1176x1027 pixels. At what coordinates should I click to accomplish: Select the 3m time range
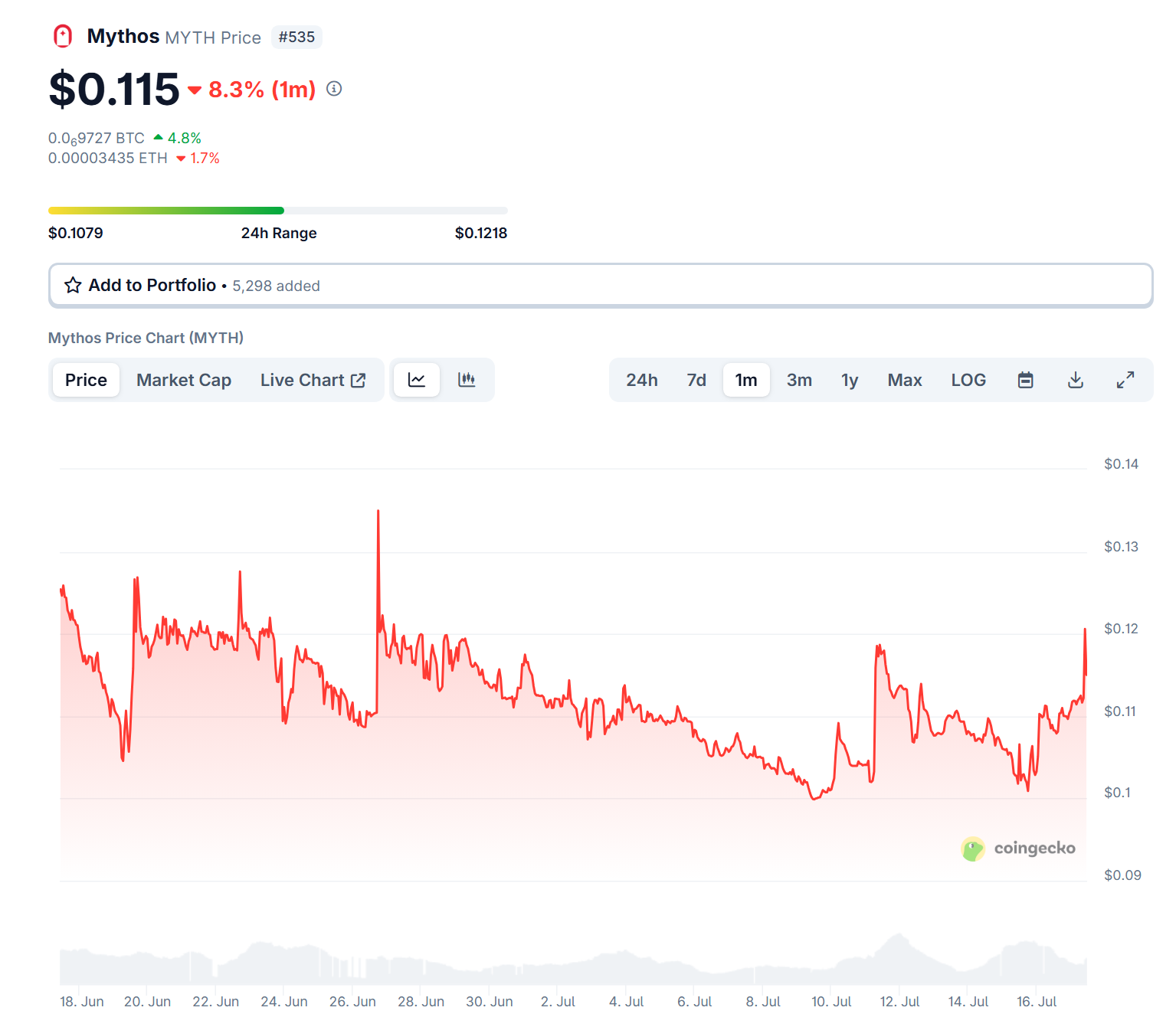coord(799,380)
